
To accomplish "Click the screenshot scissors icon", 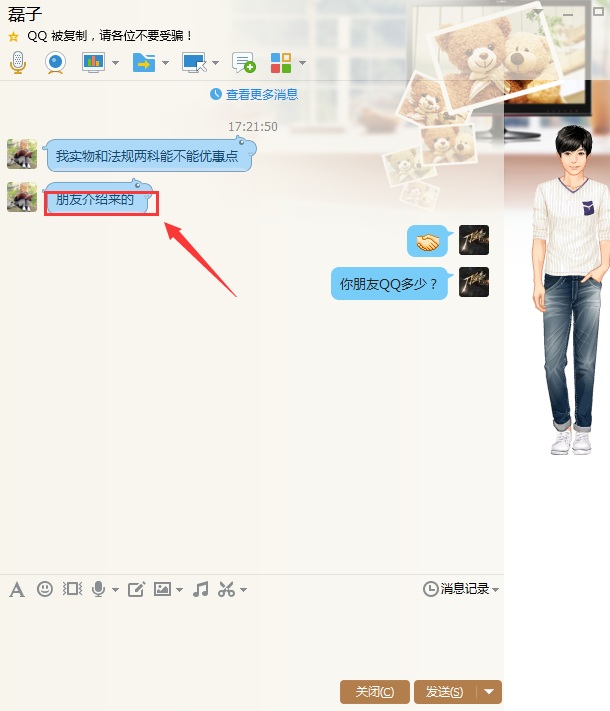I will (226, 589).
